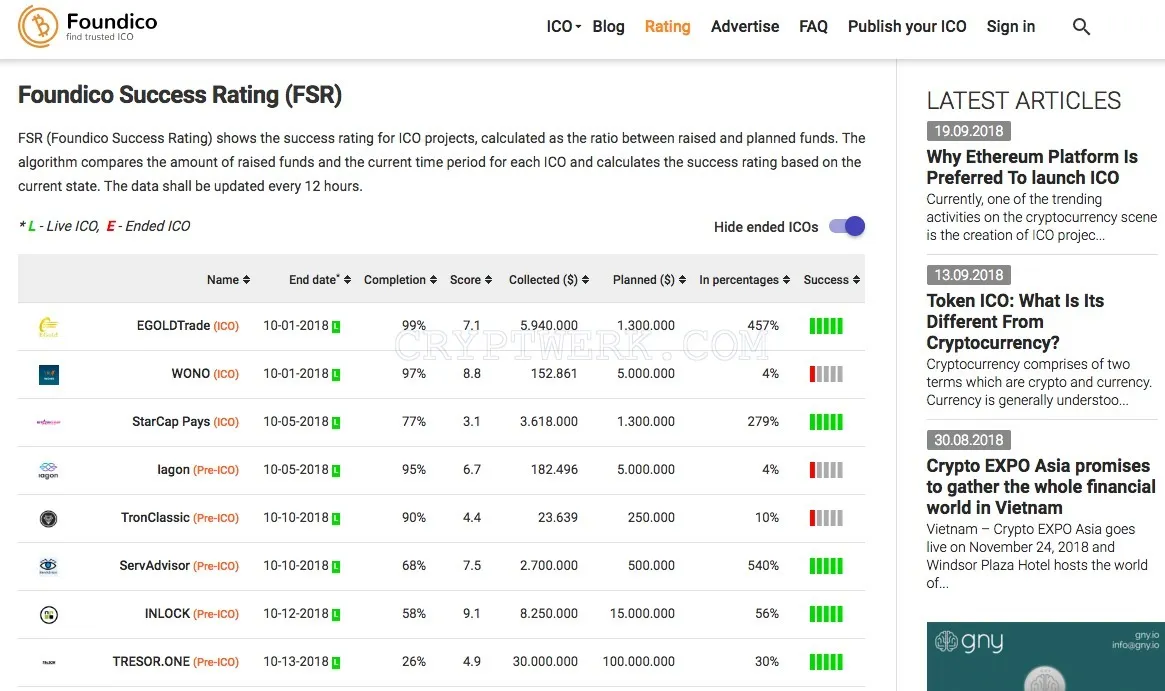The height and width of the screenshot is (691, 1165).
Task: Click the green L badge for StarCap Pays
Action: tap(336, 423)
